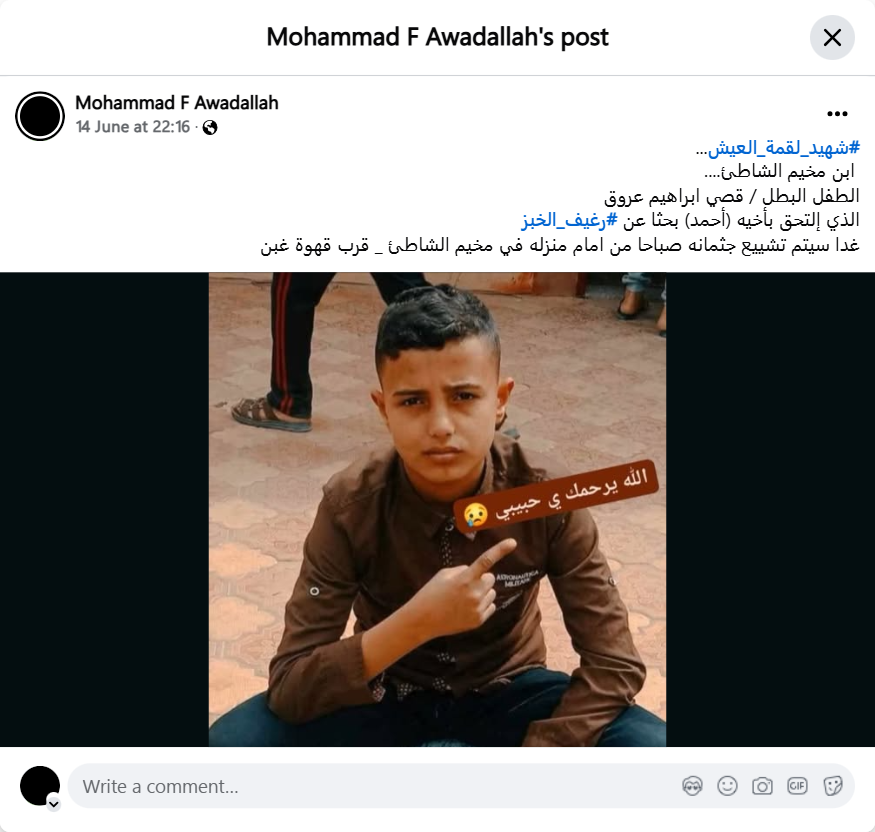Open the hashtag رغيف_الخبز
This screenshot has width=875, height=832.
coord(569,220)
